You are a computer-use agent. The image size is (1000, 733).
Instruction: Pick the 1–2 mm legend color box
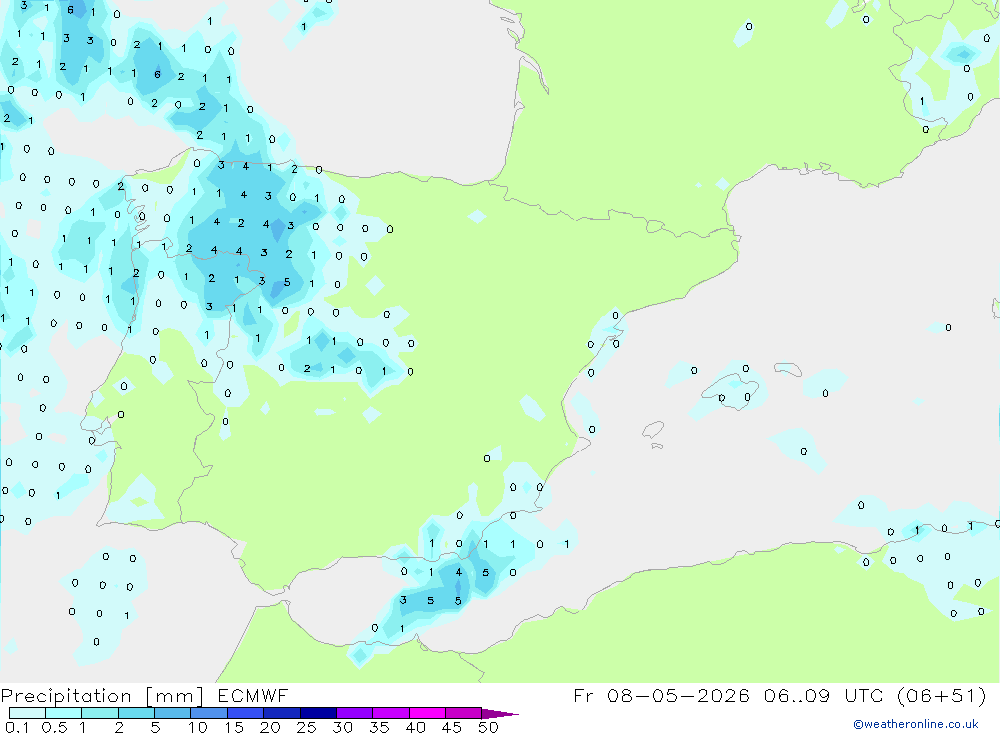pos(100,713)
